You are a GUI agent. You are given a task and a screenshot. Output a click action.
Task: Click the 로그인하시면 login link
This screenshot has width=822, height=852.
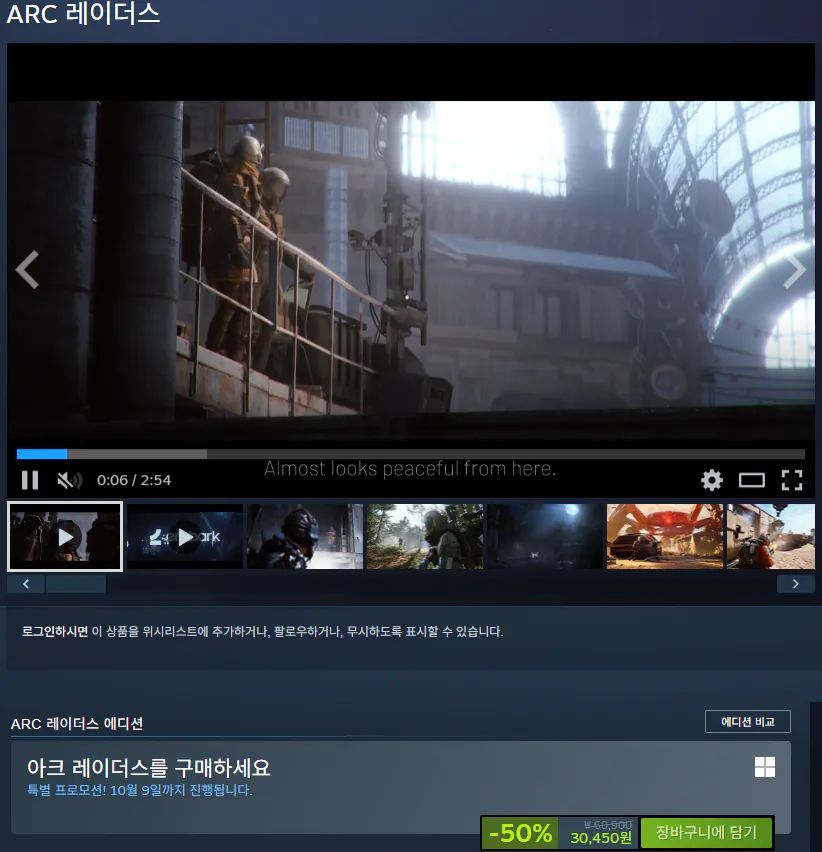[x=55, y=631]
